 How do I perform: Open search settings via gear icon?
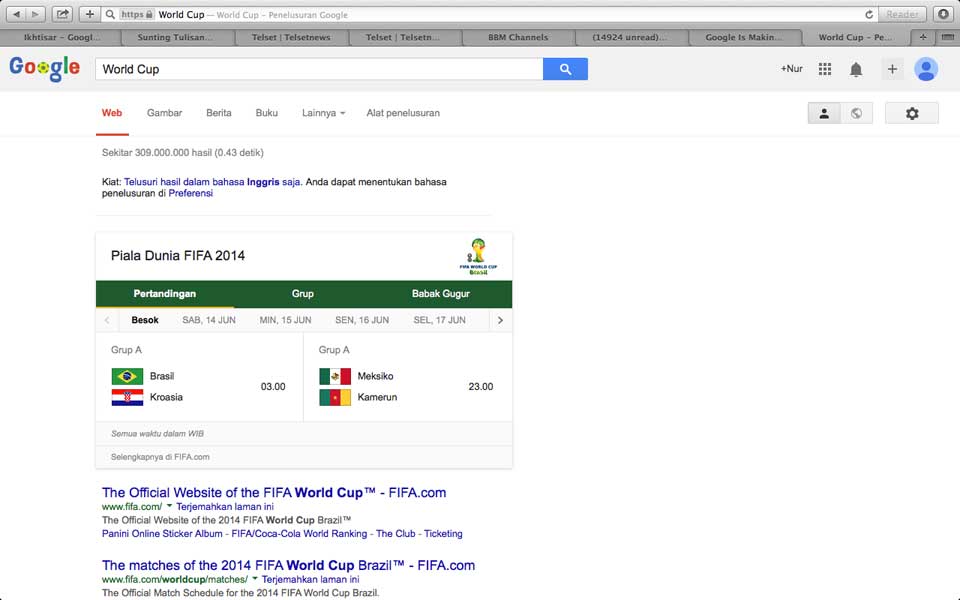pos(911,113)
